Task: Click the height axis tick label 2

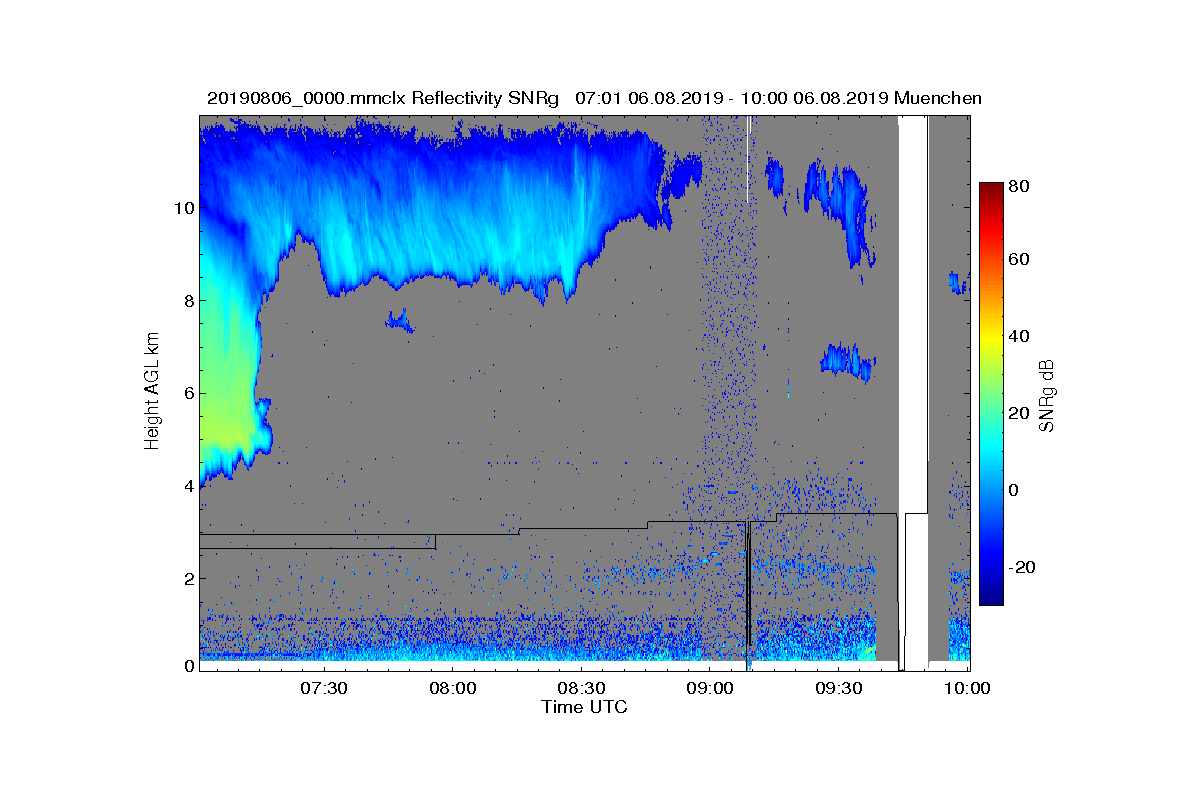Action: pyautogui.click(x=188, y=578)
